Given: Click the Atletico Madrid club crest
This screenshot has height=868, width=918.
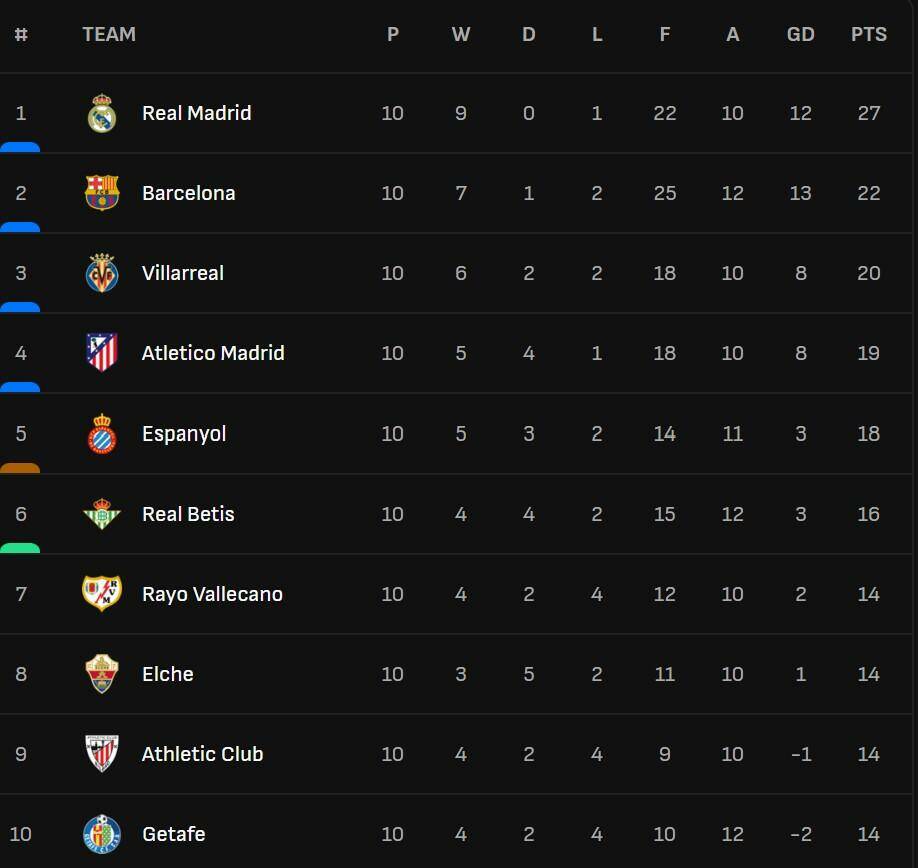Looking at the screenshot, I should (101, 353).
